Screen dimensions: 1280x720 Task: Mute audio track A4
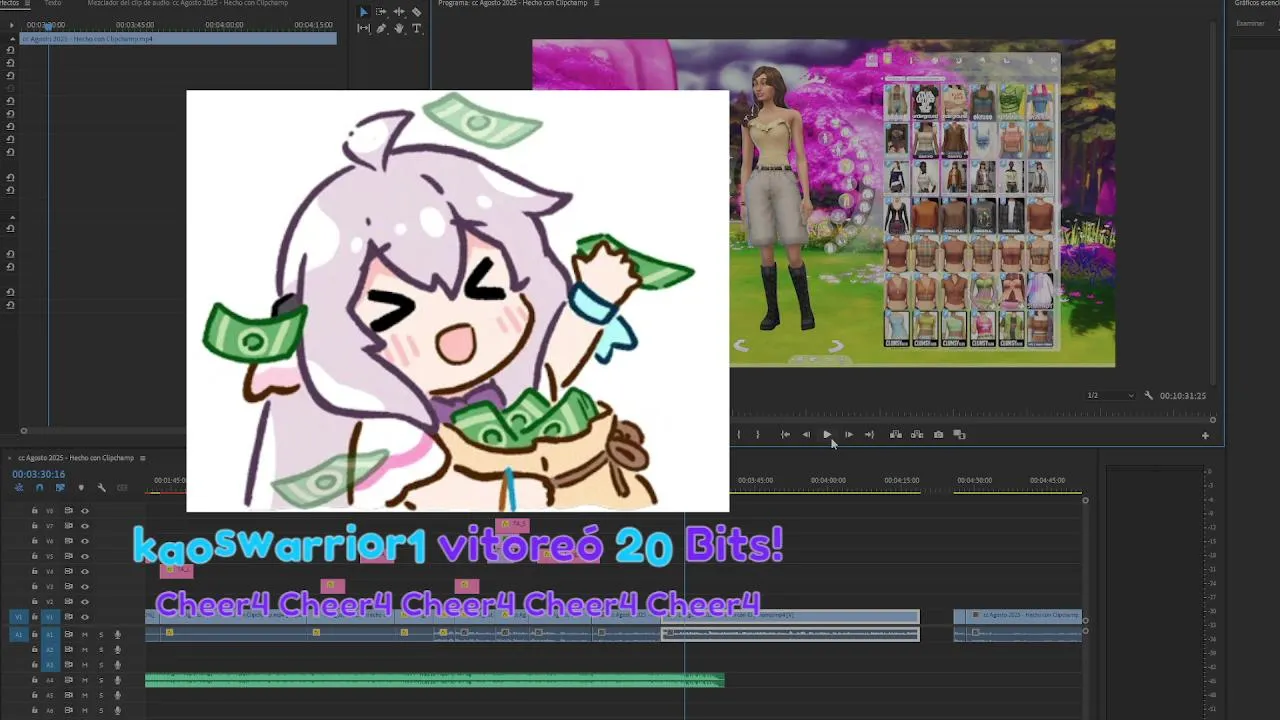(x=85, y=680)
